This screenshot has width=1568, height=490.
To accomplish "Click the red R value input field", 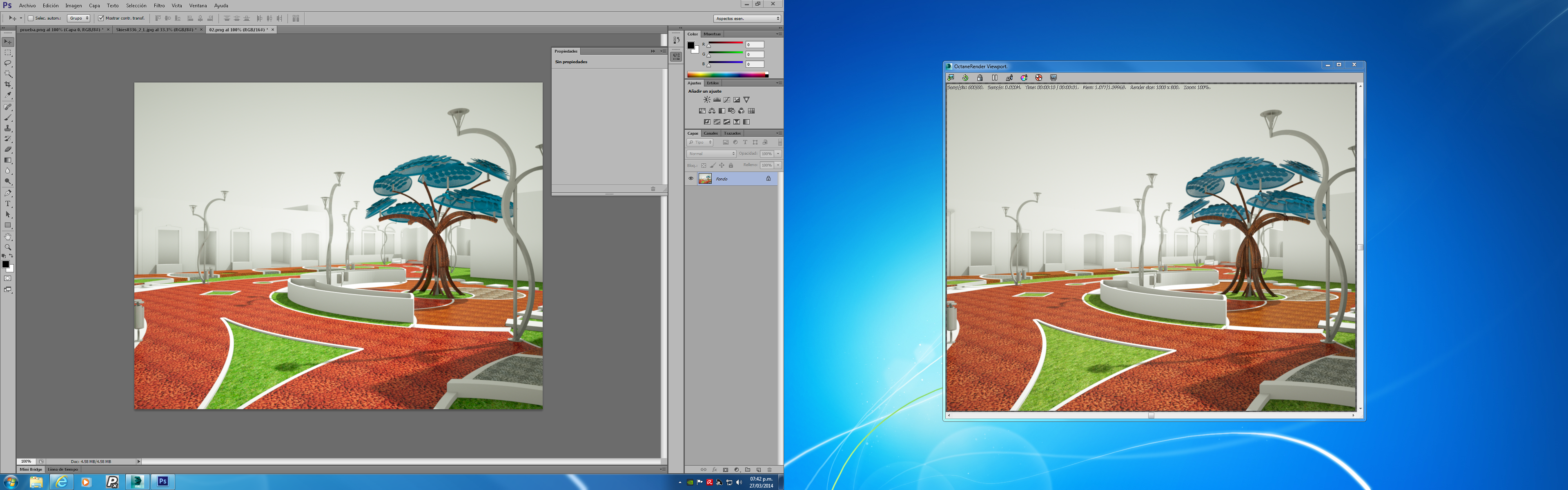I will tap(754, 45).
